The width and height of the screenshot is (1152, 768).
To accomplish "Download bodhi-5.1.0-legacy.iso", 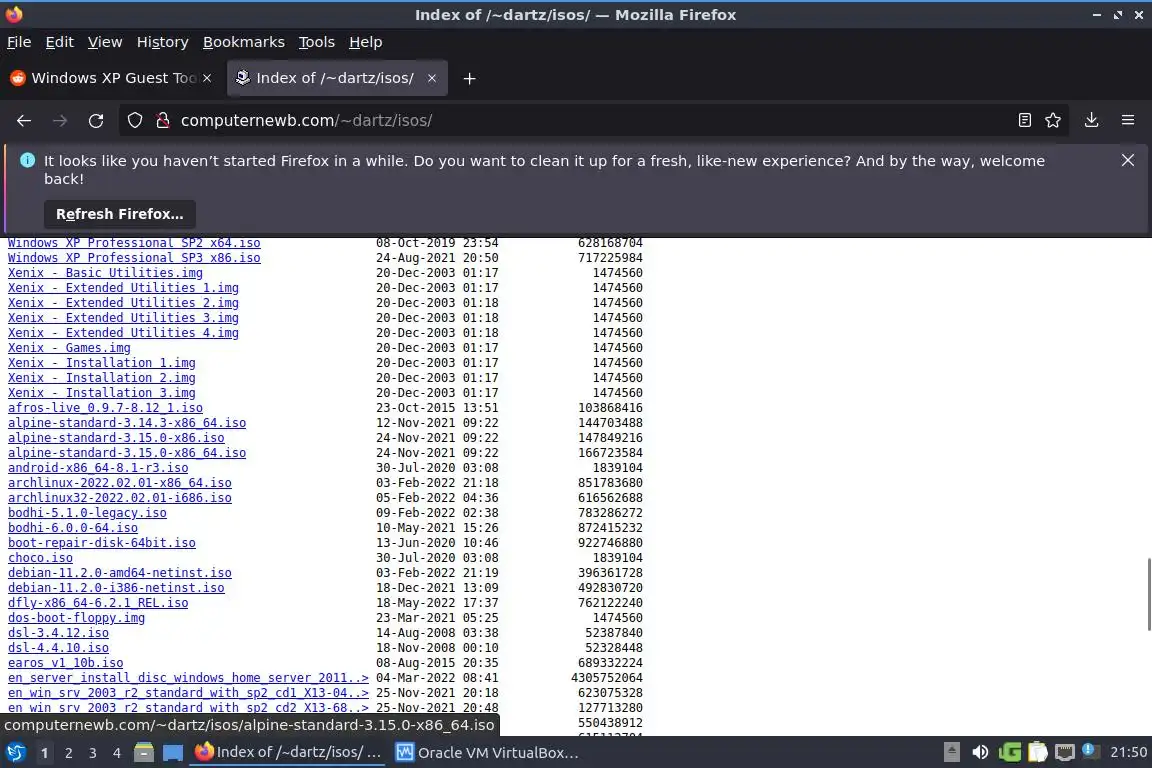I will (x=87, y=513).
